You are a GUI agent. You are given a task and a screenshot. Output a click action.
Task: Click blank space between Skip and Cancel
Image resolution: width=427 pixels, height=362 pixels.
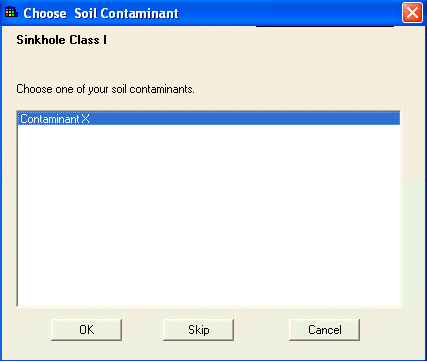261,330
